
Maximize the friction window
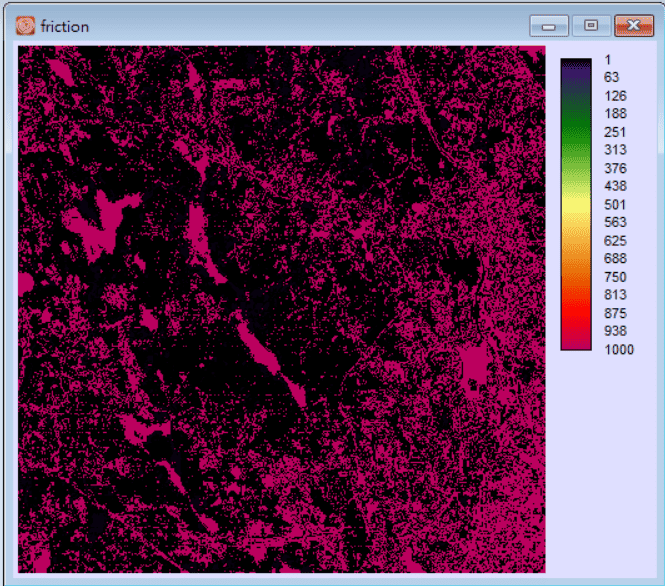click(x=591, y=26)
